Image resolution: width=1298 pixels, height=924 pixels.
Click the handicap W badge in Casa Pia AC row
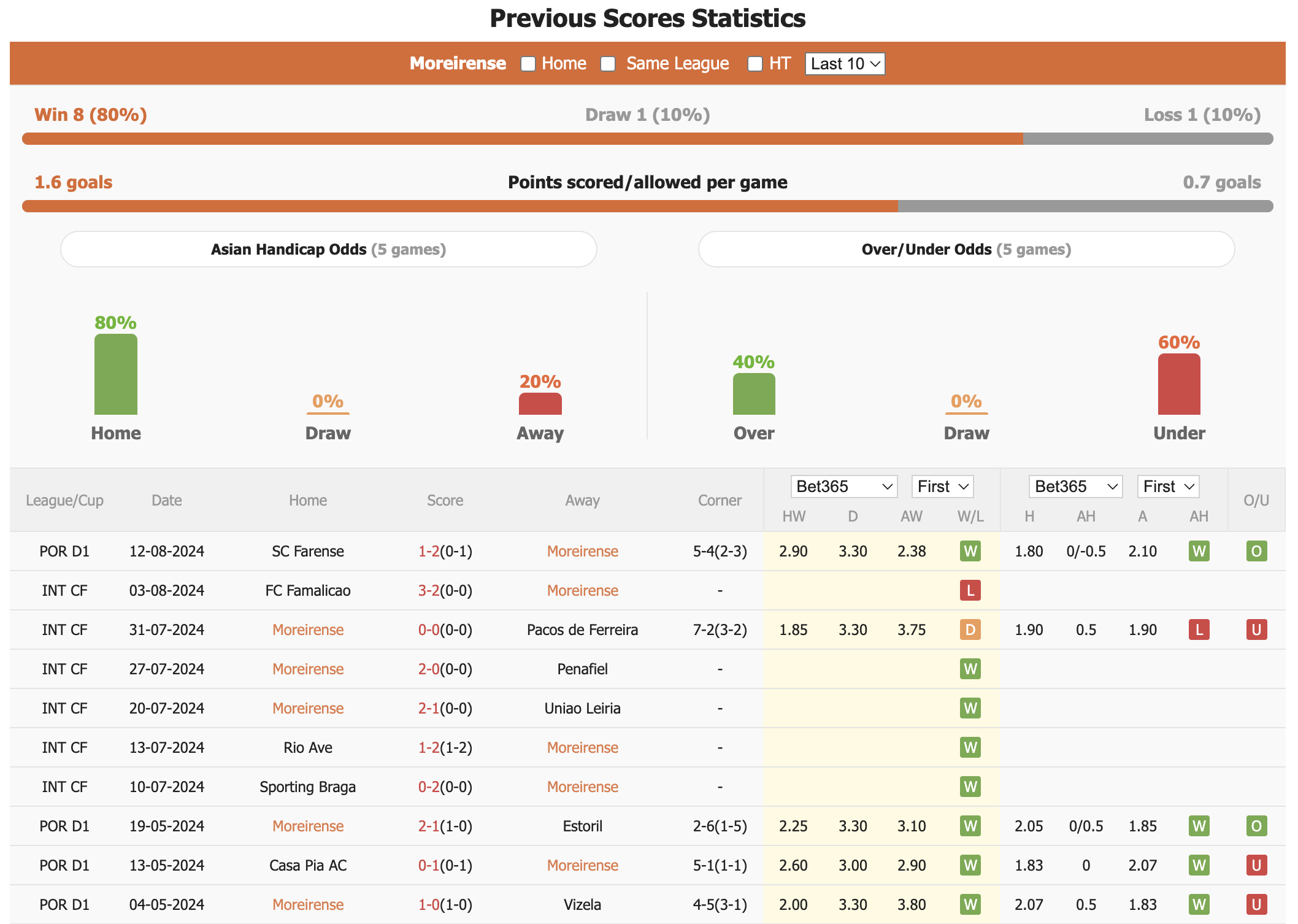coord(1199,865)
